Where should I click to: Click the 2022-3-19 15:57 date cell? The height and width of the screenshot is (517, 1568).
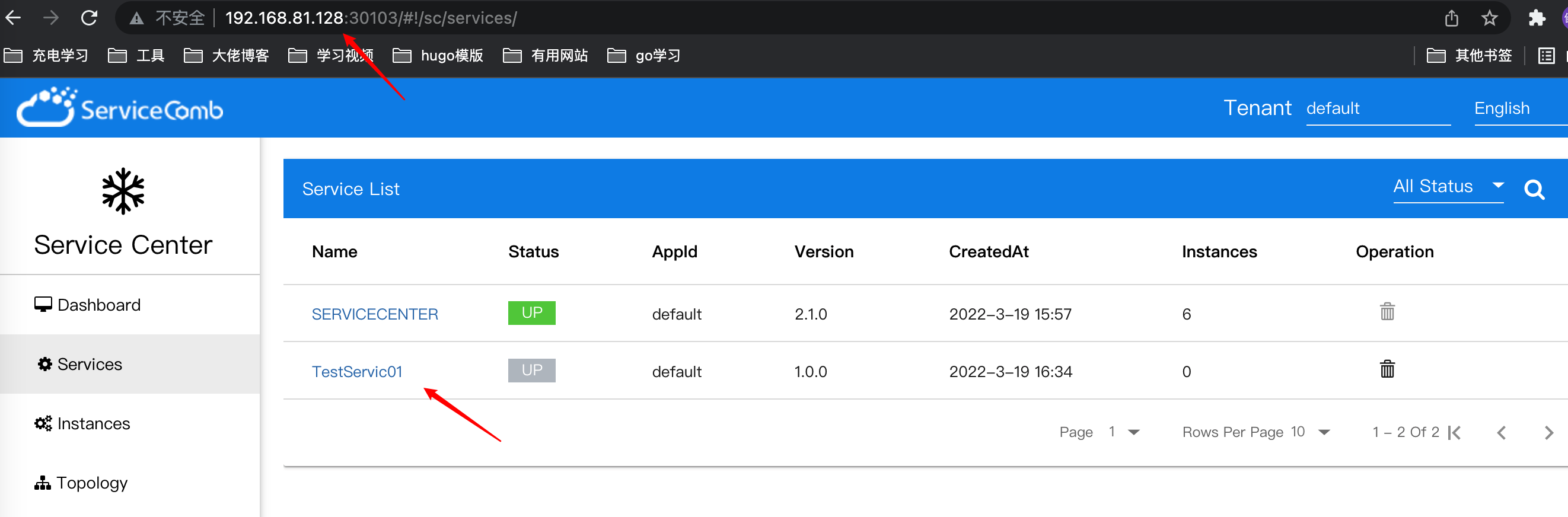1011,314
